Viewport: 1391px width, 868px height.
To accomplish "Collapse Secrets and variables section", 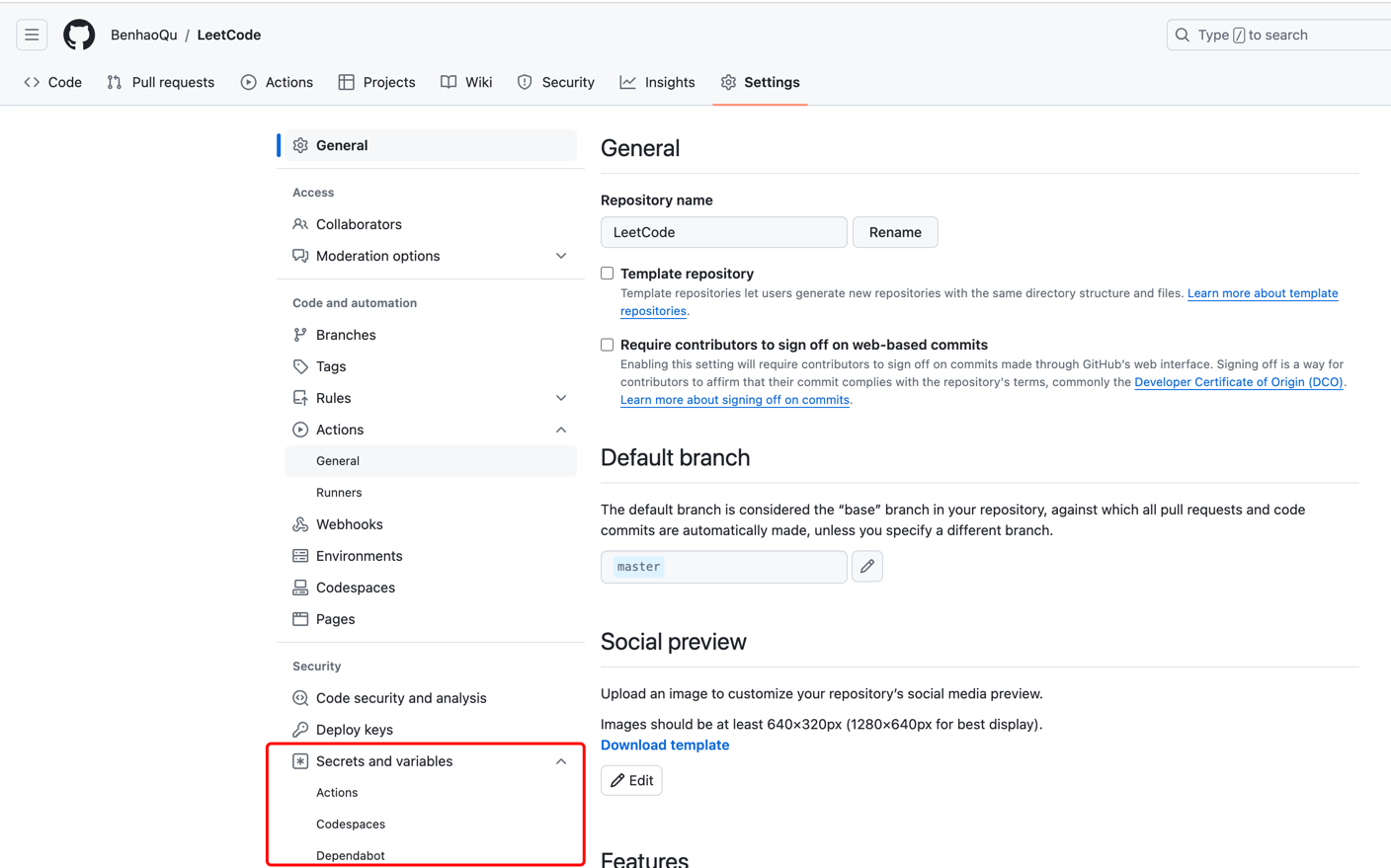I will 561,760.
